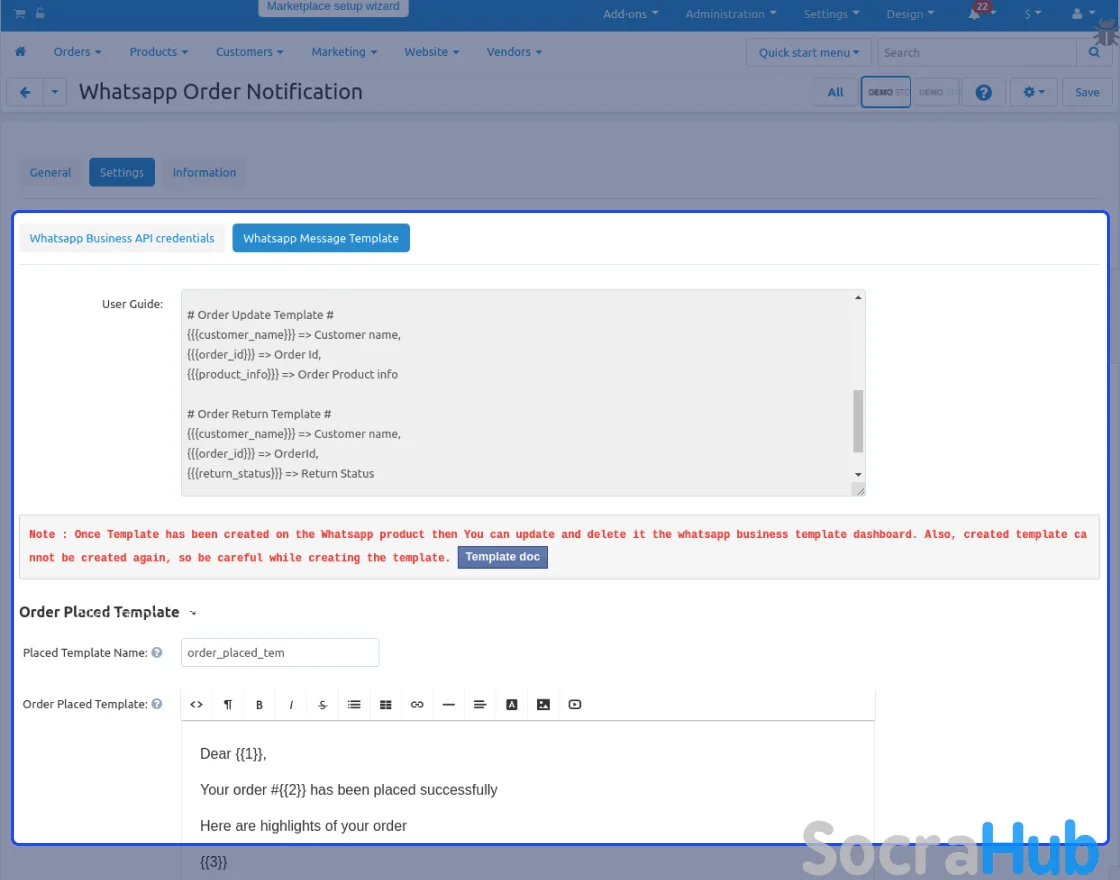Select the All storefronts button
The image size is (1120, 880).
[836, 92]
